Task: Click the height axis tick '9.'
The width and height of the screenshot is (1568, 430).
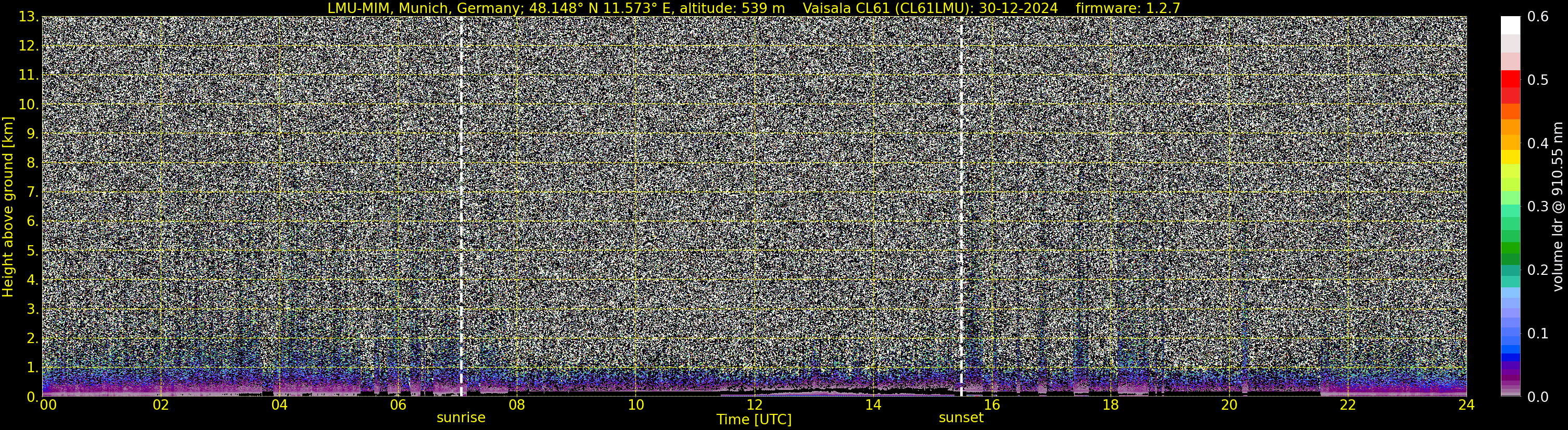Action: point(33,134)
